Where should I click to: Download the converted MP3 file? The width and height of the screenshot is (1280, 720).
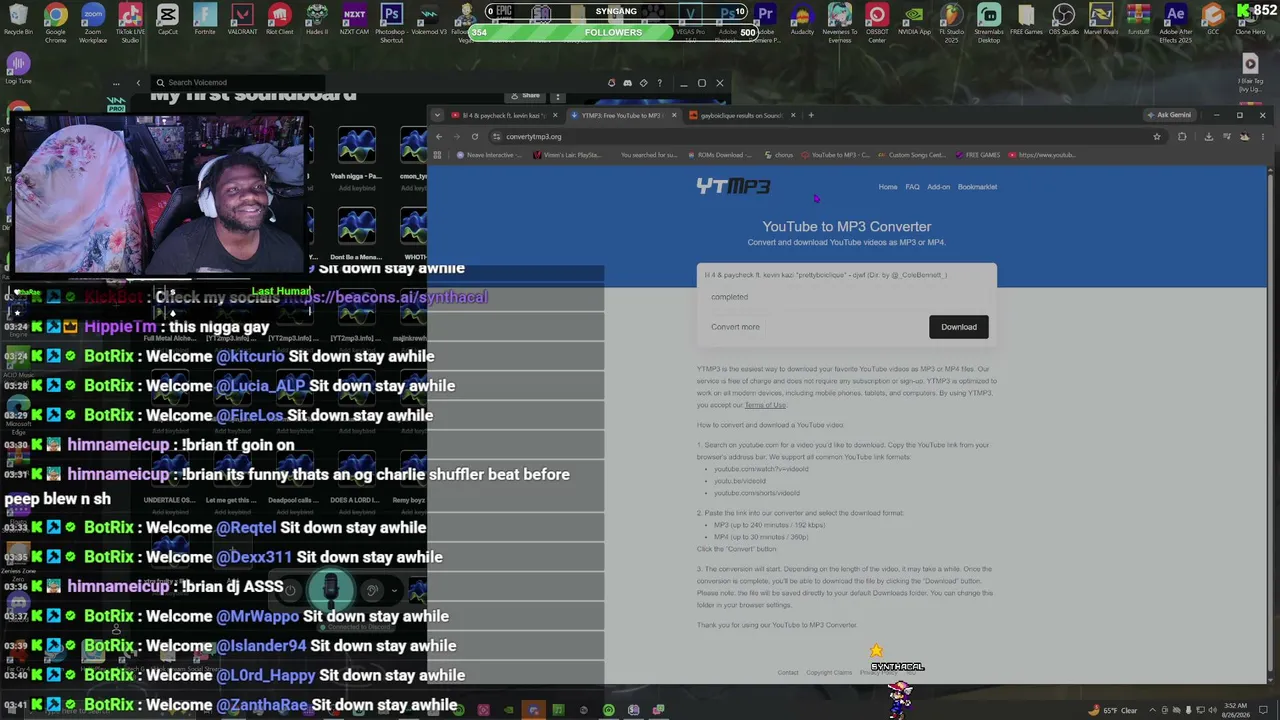pos(959,327)
